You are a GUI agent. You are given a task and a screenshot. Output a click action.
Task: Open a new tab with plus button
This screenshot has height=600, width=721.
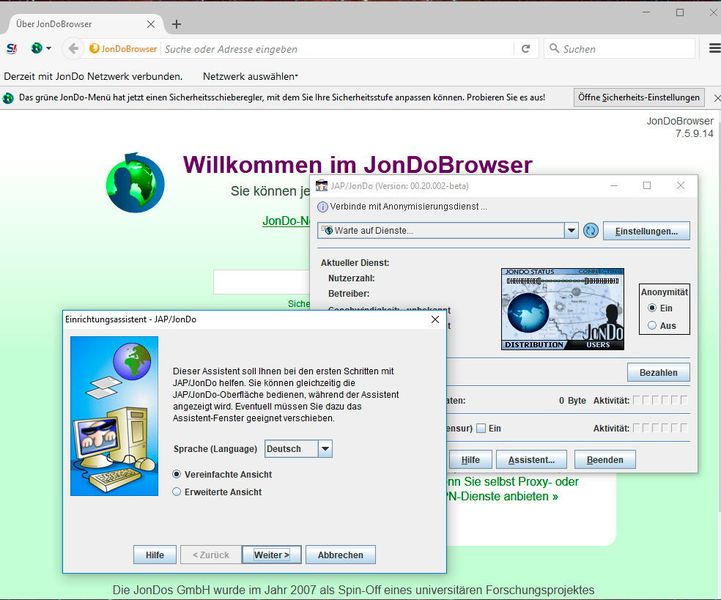[177, 24]
